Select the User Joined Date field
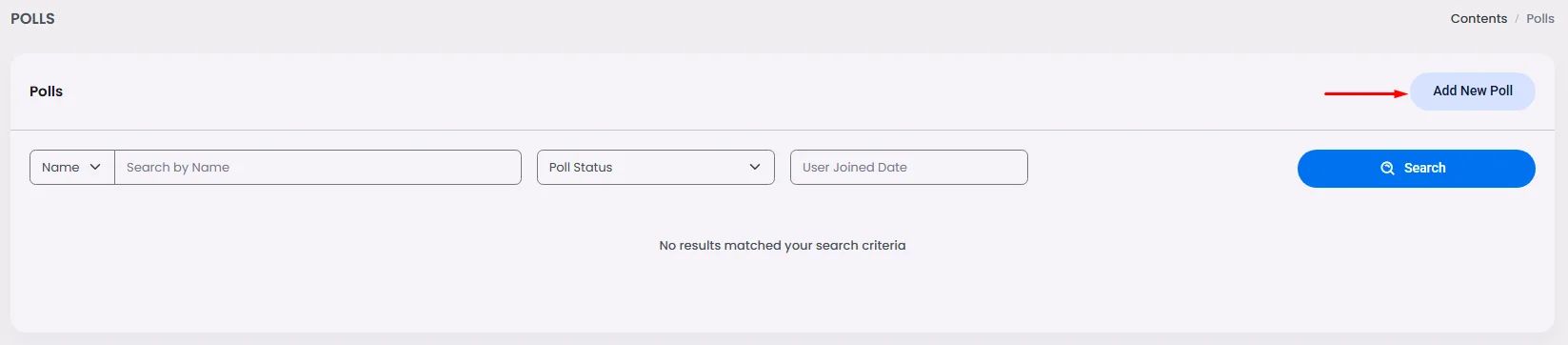This screenshot has width=1568, height=345. [x=909, y=167]
